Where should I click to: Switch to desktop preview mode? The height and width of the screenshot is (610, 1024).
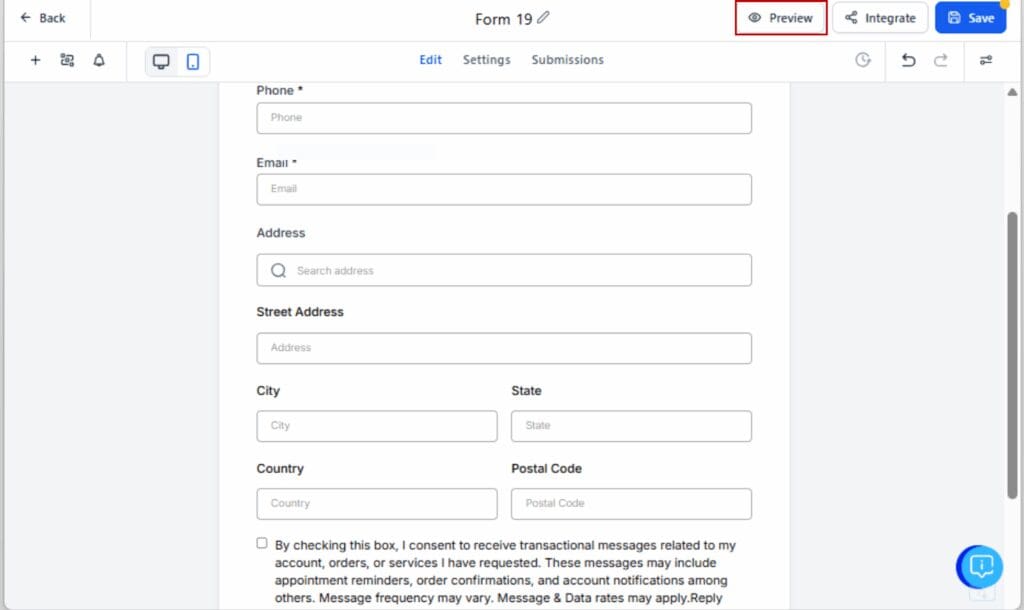coord(161,60)
